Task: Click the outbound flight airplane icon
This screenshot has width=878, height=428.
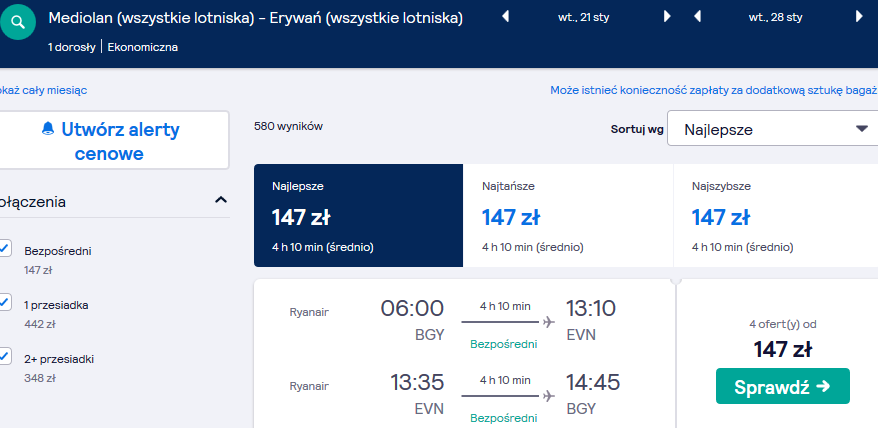Action: click(549, 322)
